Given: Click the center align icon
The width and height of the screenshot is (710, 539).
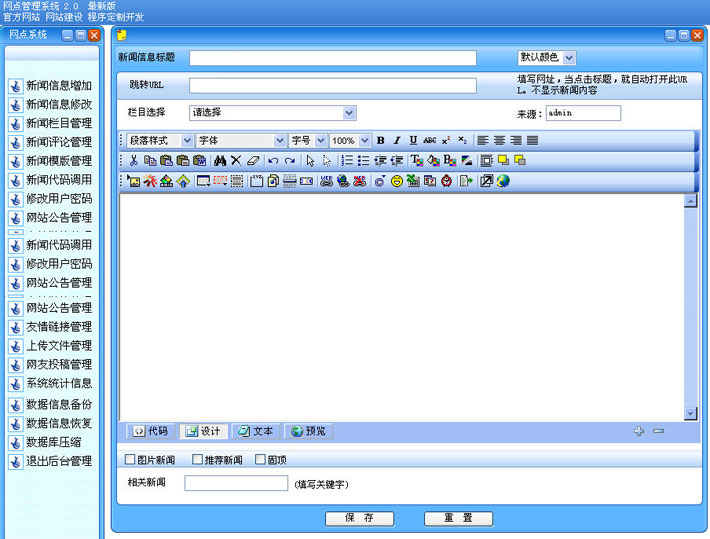Looking at the screenshot, I should [x=499, y=140].
